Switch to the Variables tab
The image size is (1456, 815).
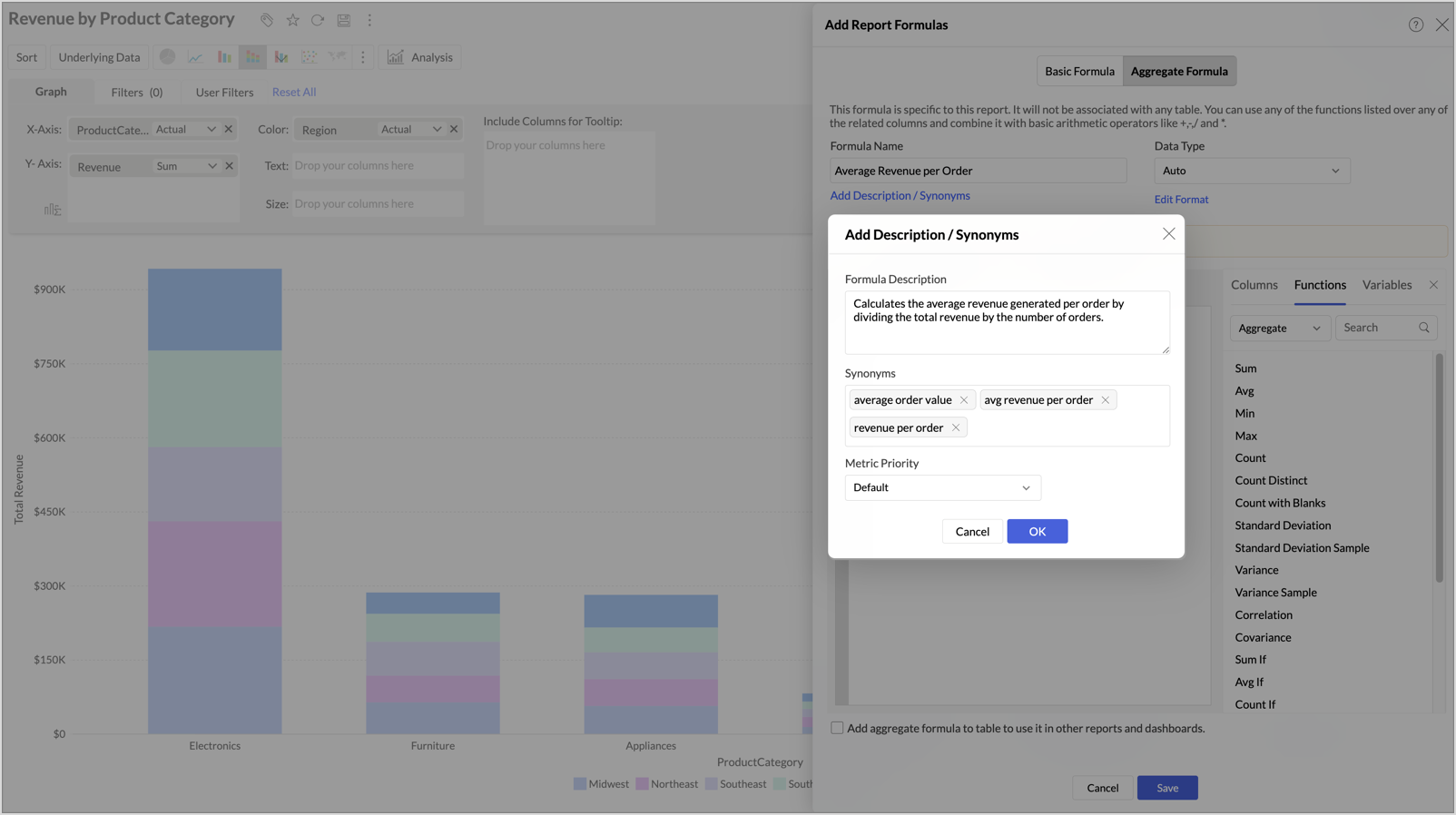pyautogui.click(x=1386, y=285)
